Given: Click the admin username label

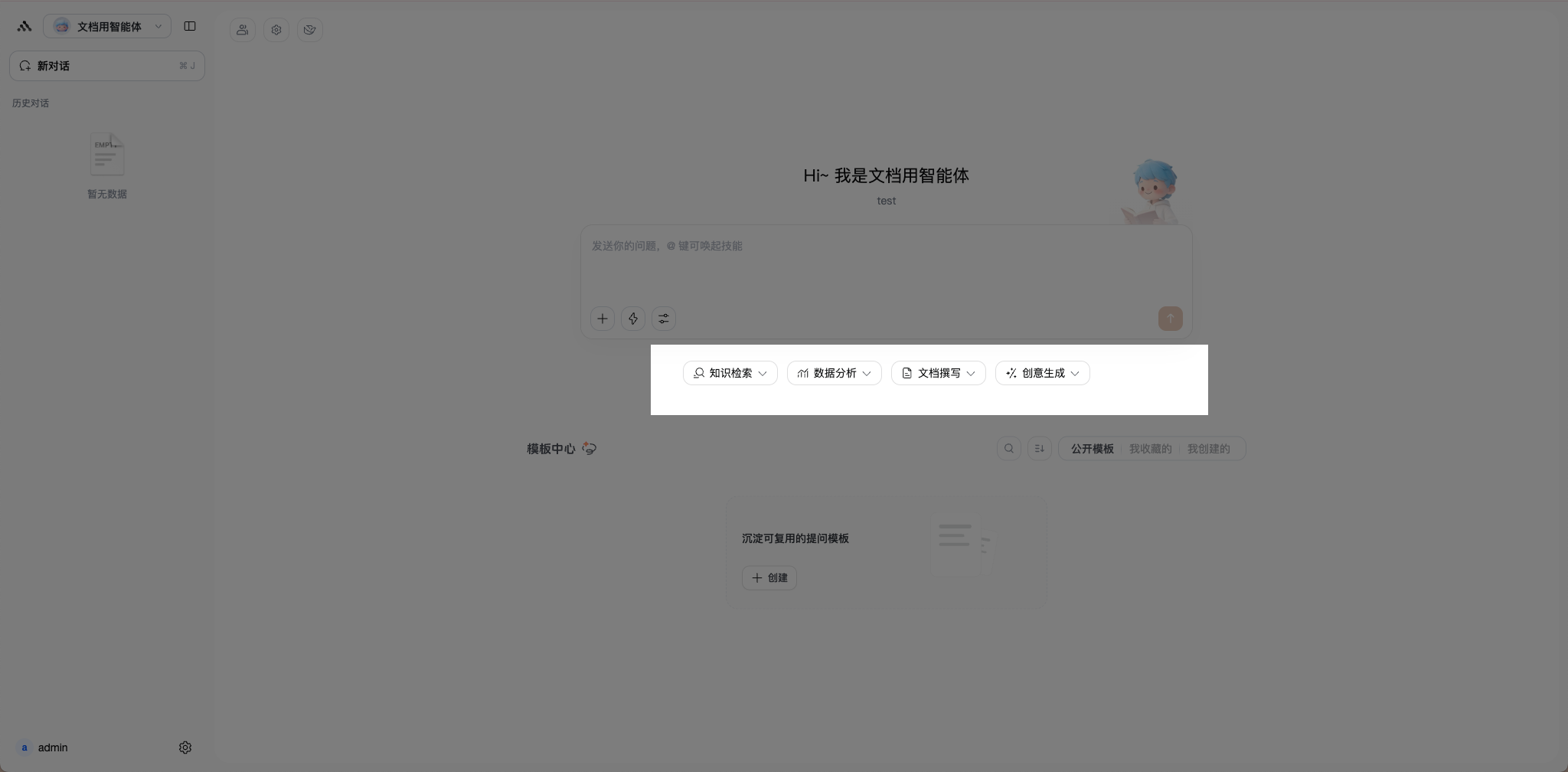Looking at the screenshot, I should click(53, 747).
